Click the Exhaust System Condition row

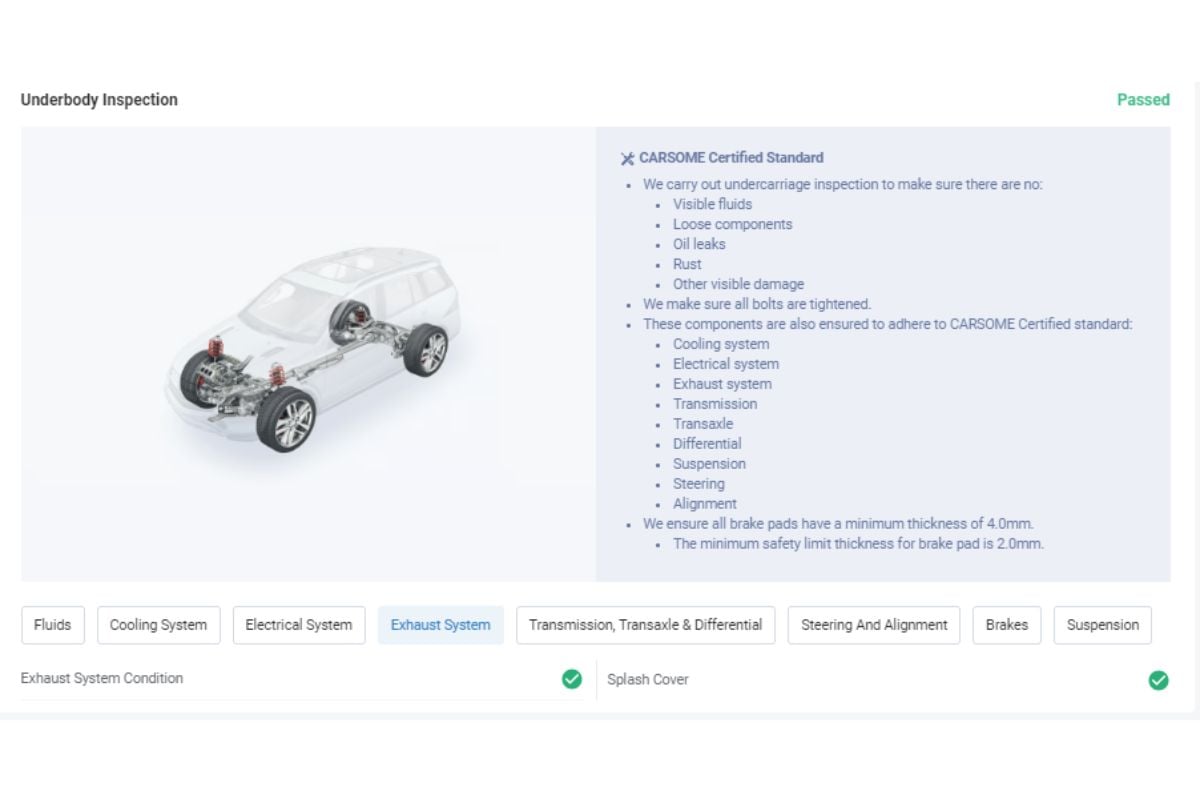pyautogui.click(x=102, y=678)
